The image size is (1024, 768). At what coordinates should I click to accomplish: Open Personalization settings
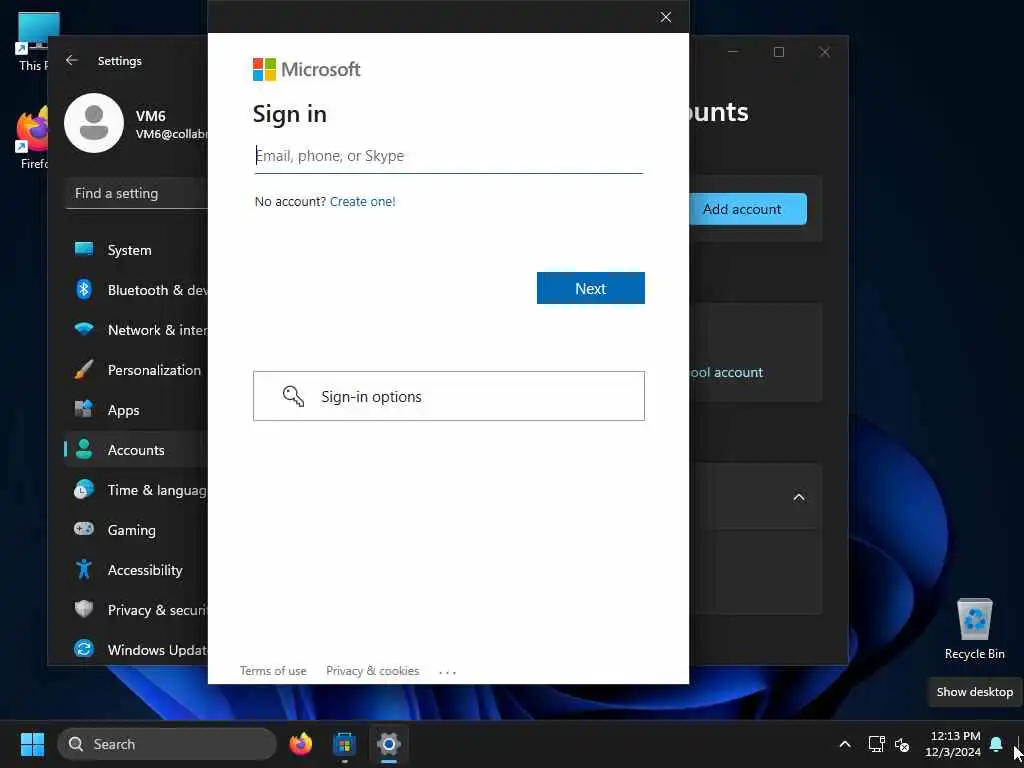[x=136, y=370]
